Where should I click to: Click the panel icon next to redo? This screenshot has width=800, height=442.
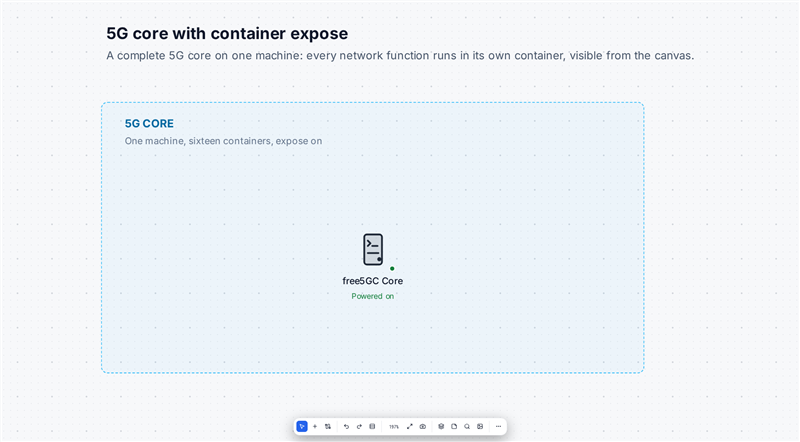(372, 426)
